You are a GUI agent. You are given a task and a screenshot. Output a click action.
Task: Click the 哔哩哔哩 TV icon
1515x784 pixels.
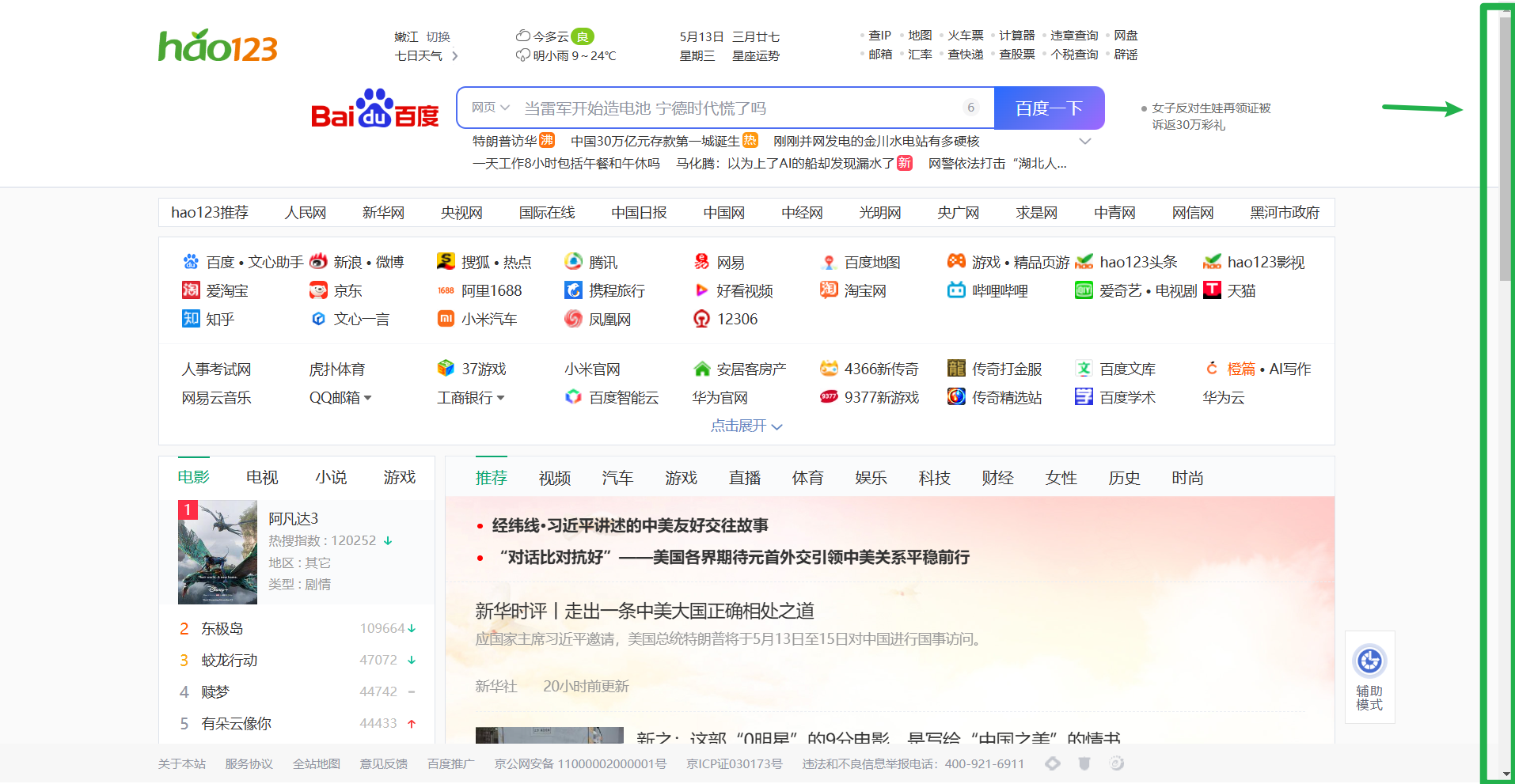[956, 290]
